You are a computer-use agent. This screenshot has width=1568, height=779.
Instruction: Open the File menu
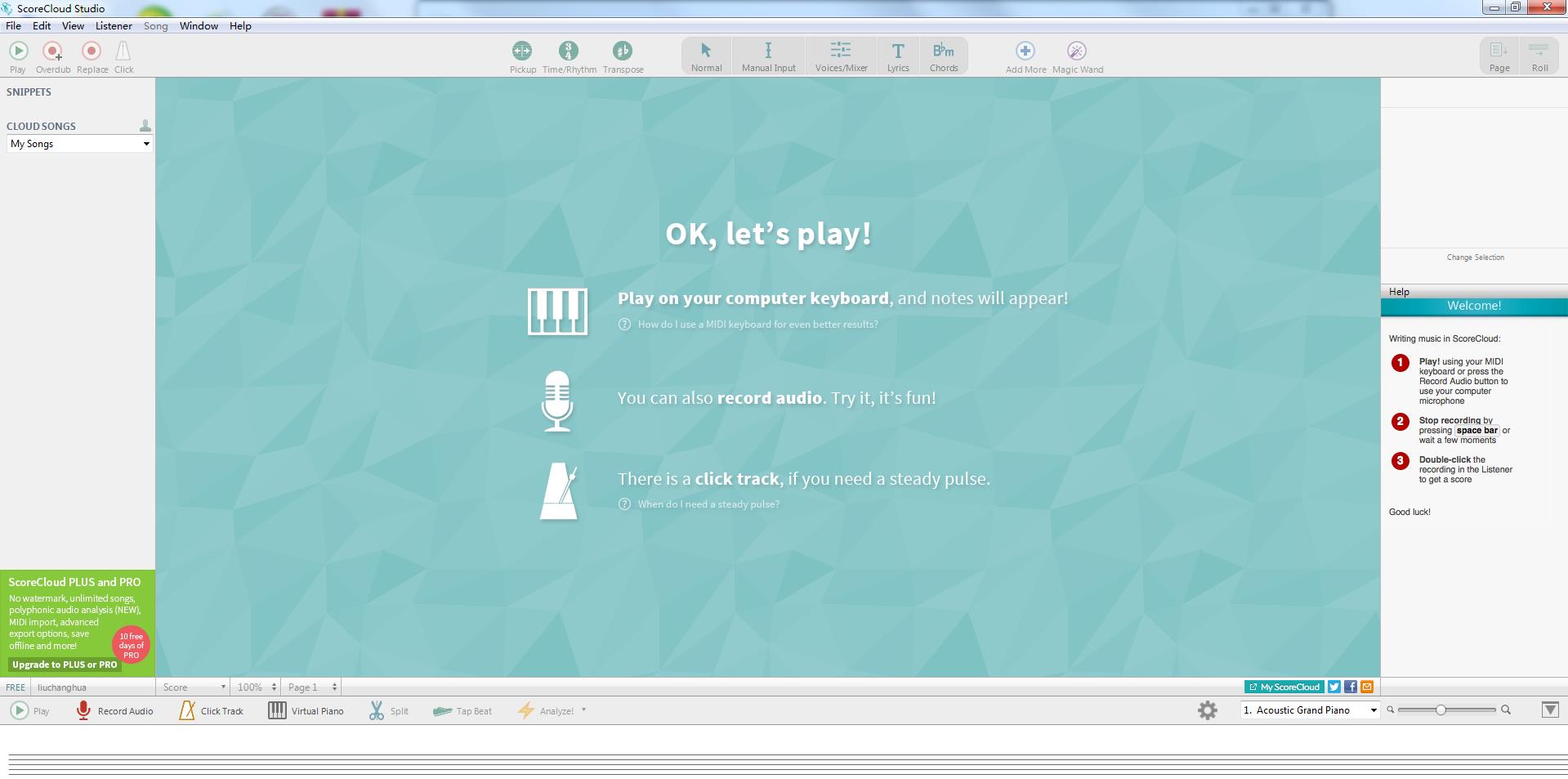point(13,26)
